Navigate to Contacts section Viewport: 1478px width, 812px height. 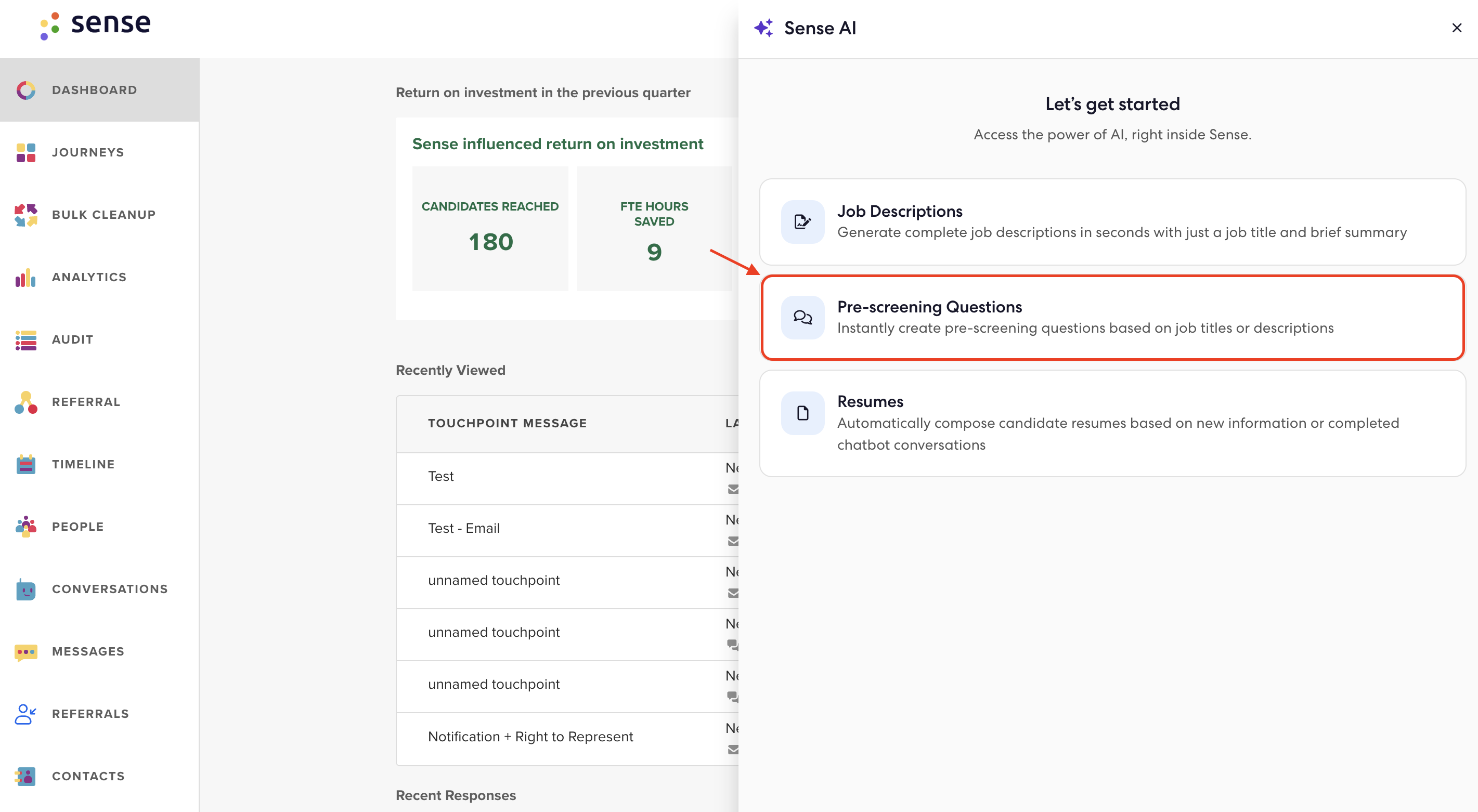pos(100,777)
